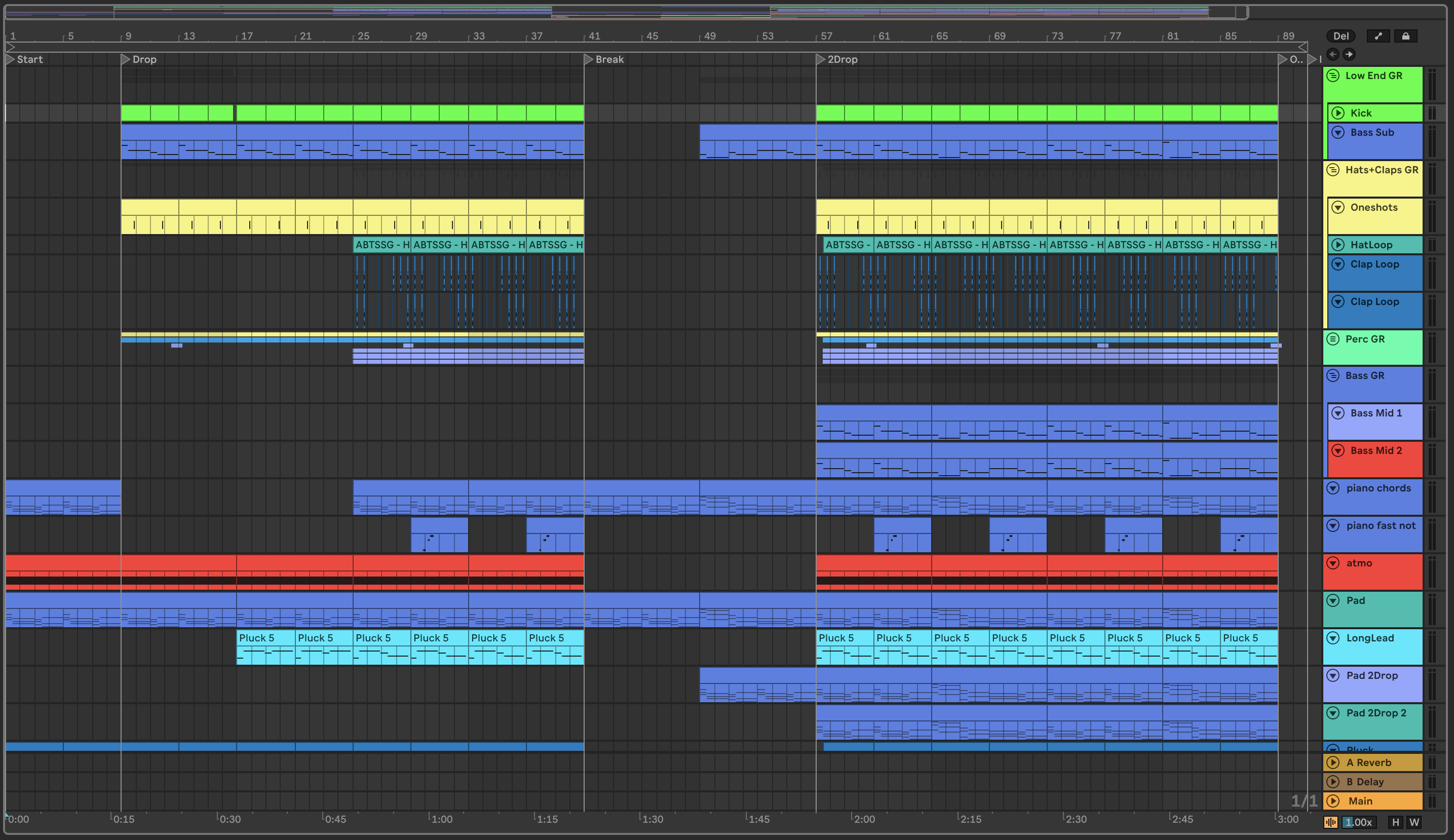Viewport: 1454px width, 840px height.
Task: Click the 1.00x zoom value field
Action: 1359,822
